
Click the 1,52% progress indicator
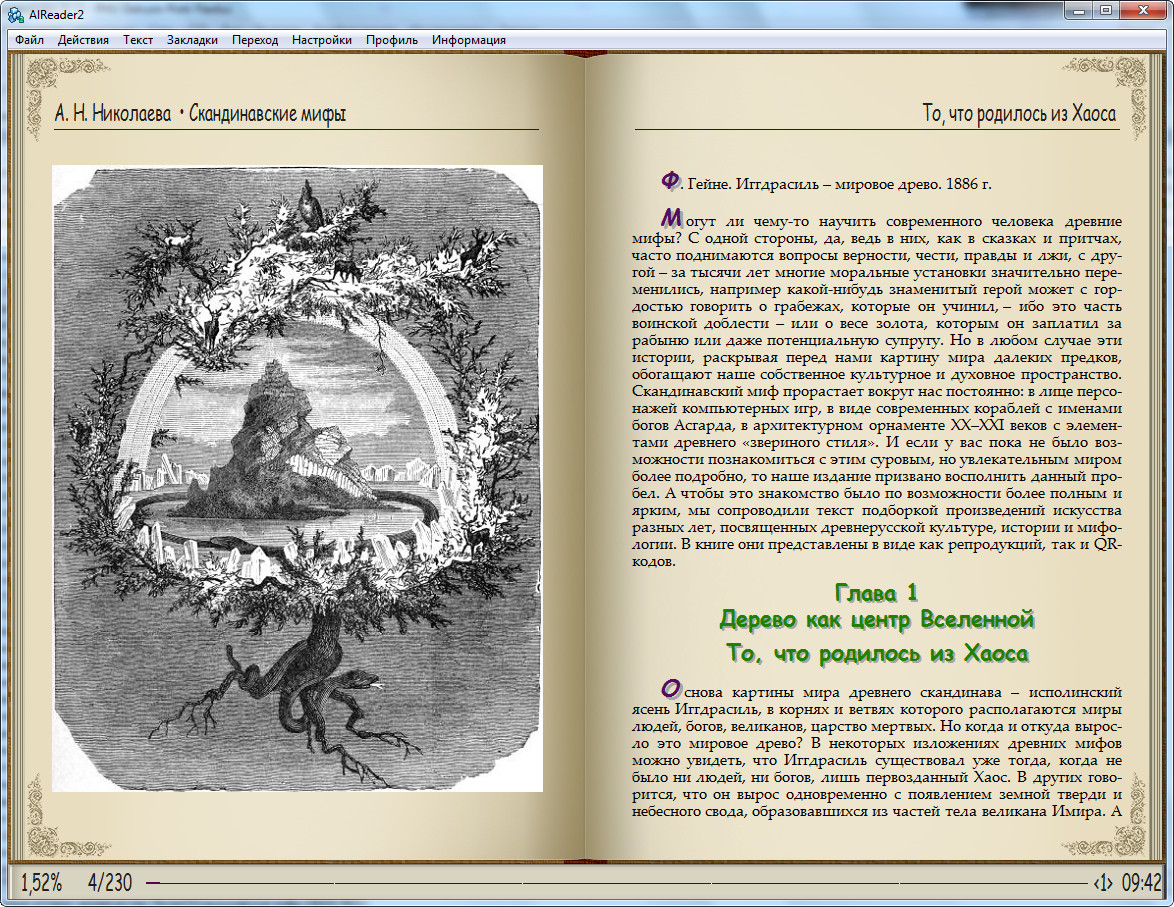tap(41, 882)
